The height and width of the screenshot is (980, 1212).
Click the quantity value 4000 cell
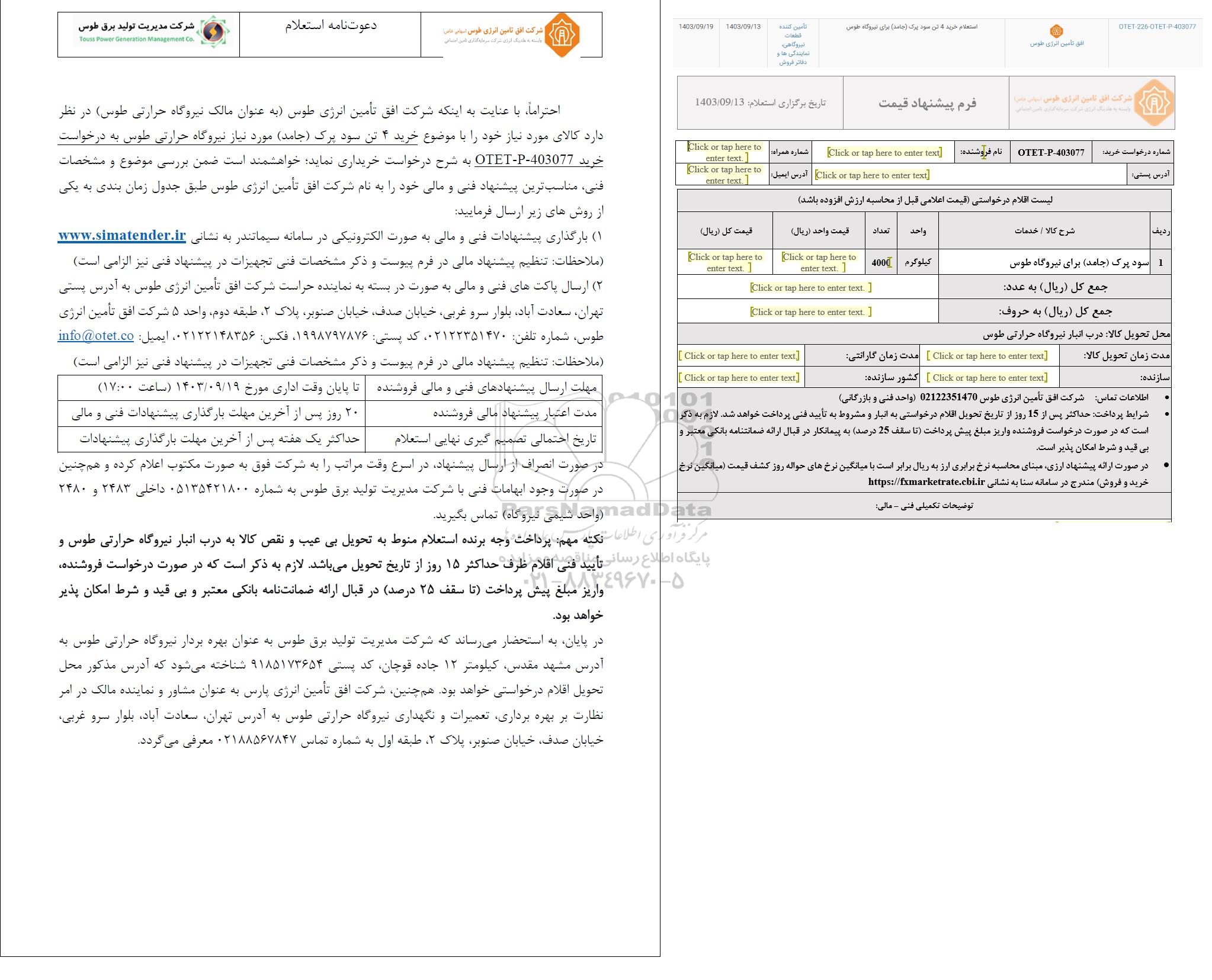click(881, 262)
